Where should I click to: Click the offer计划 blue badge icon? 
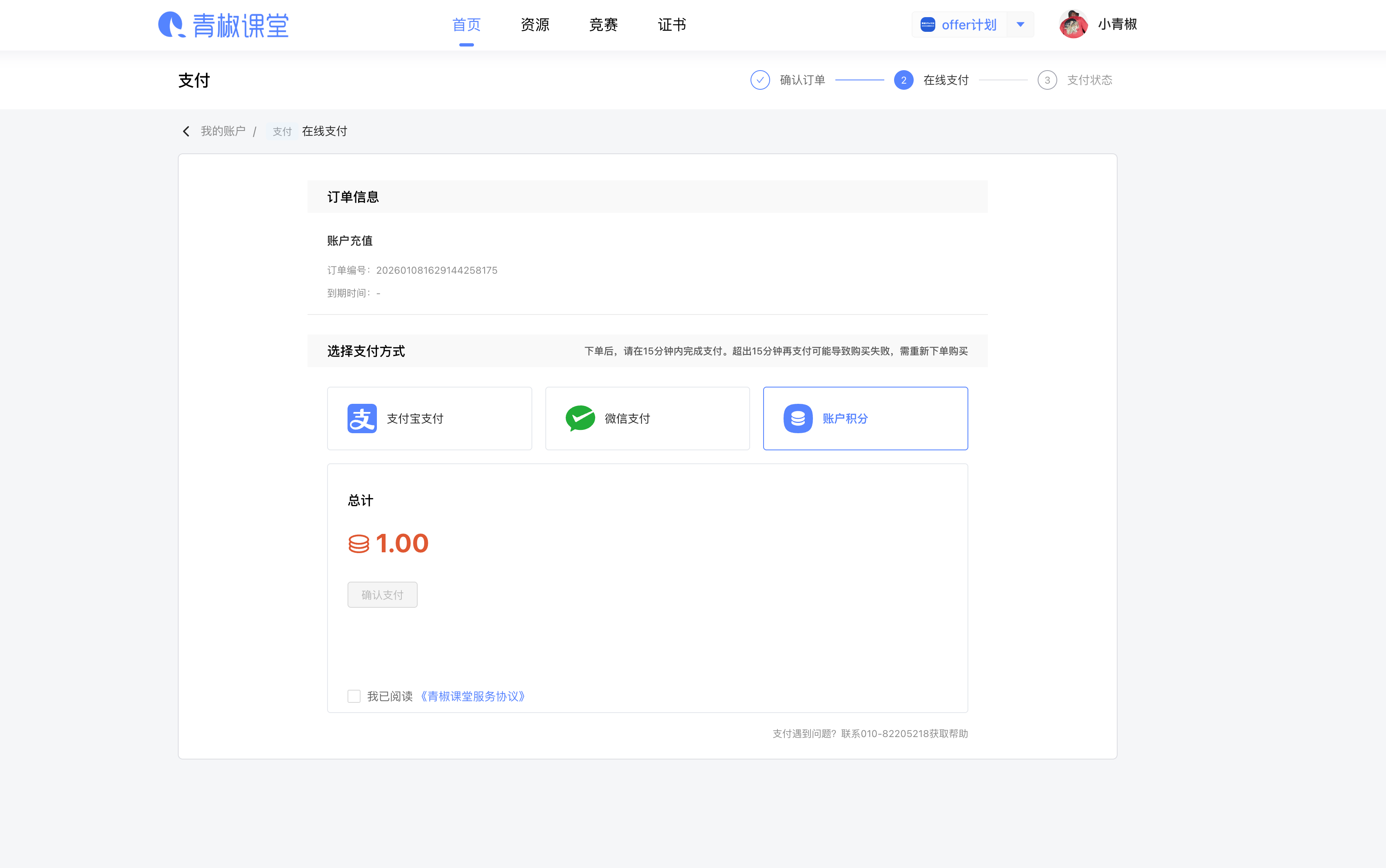click(928, 25)
